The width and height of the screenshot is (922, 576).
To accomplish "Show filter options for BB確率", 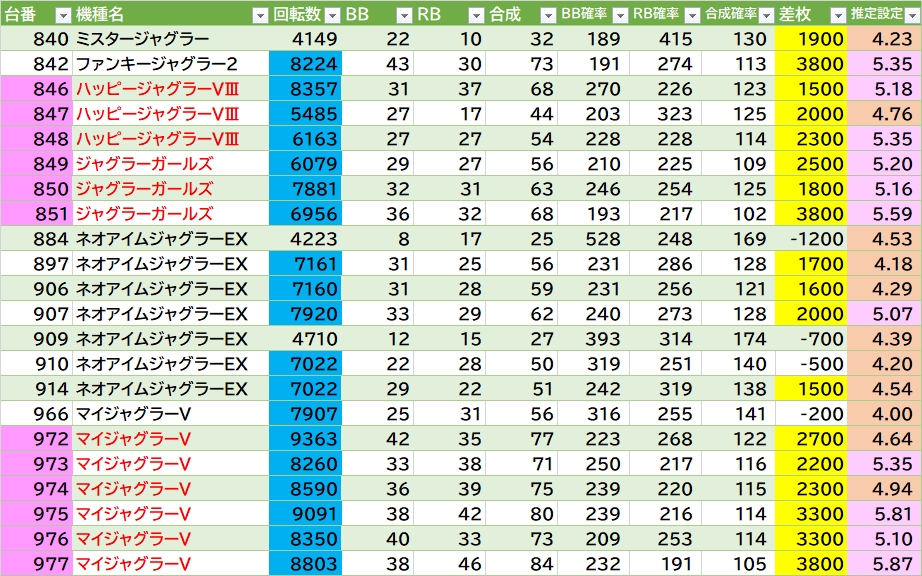I will pos(620,15).
